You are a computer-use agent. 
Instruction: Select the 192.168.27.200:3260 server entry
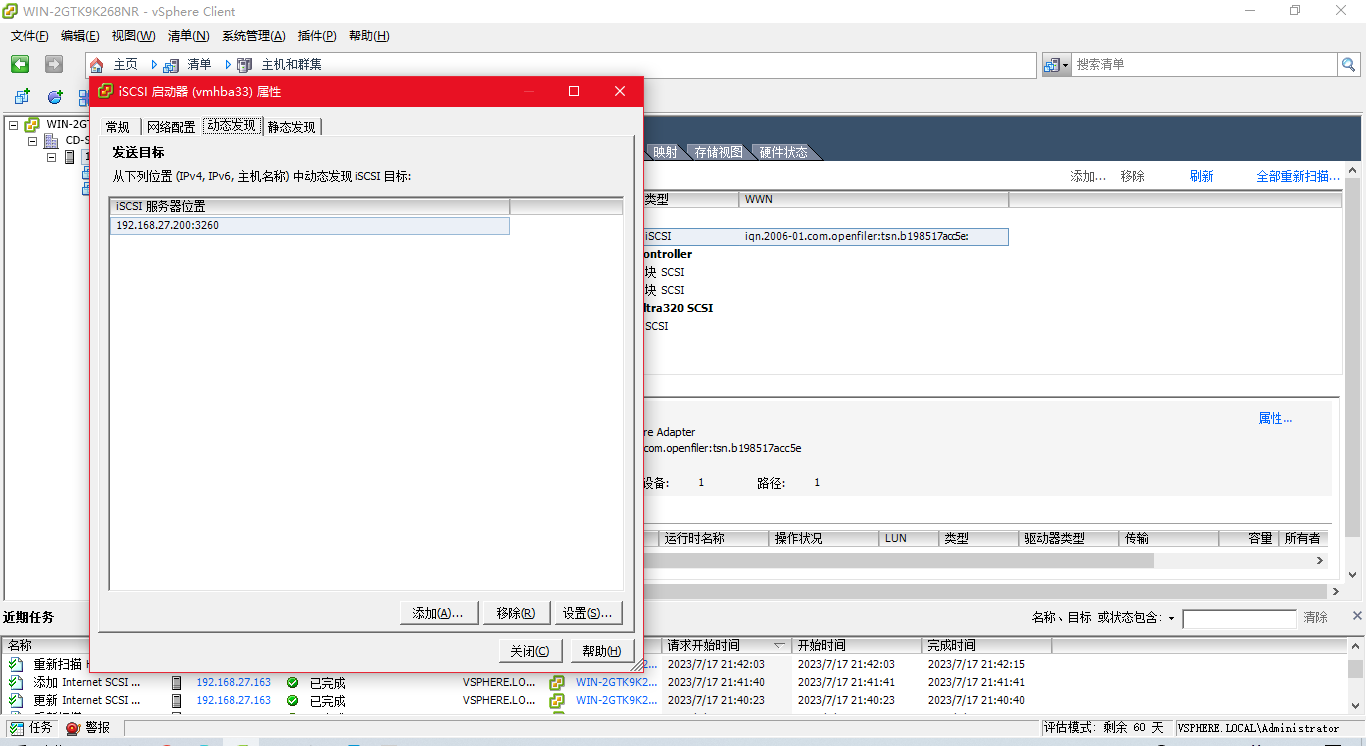pos(309,226)
